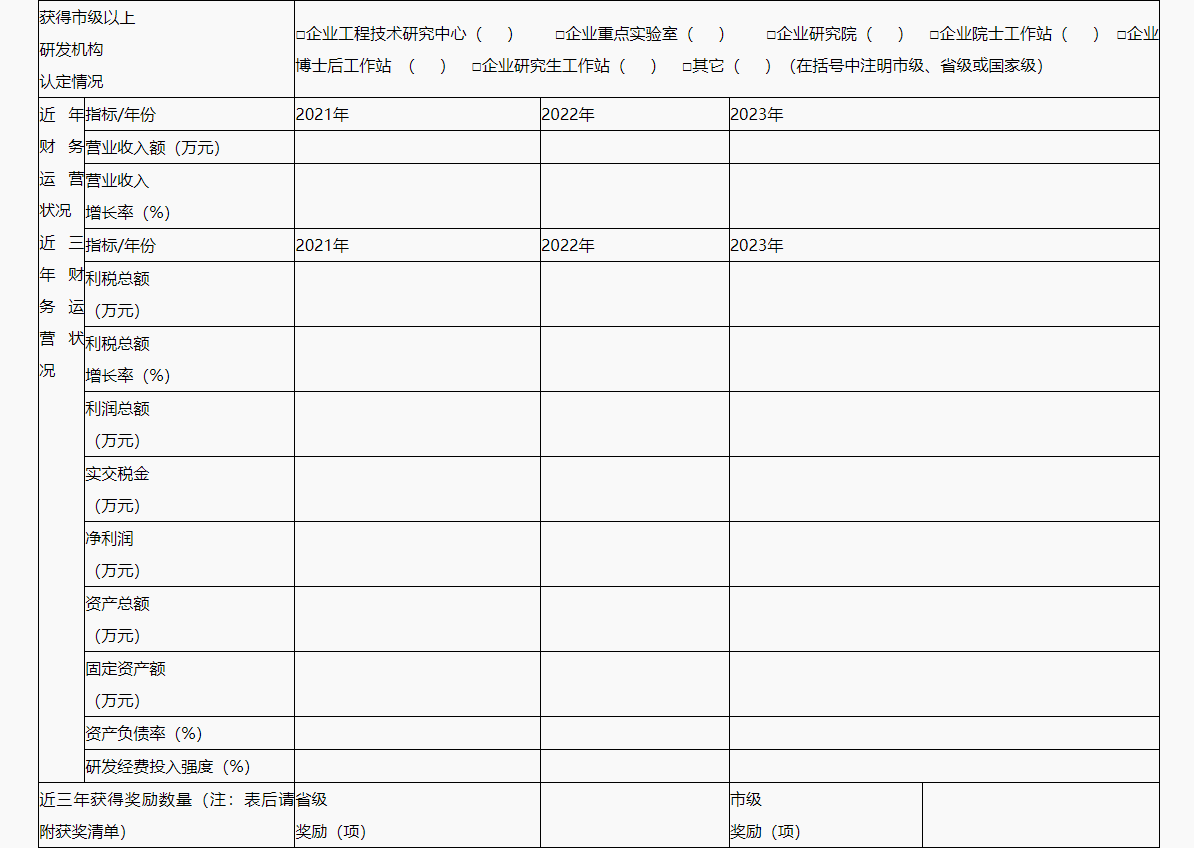Focus the 2021年 cell for 利润总额
The height and width of the screenshot is (848, 1194).
417,424
